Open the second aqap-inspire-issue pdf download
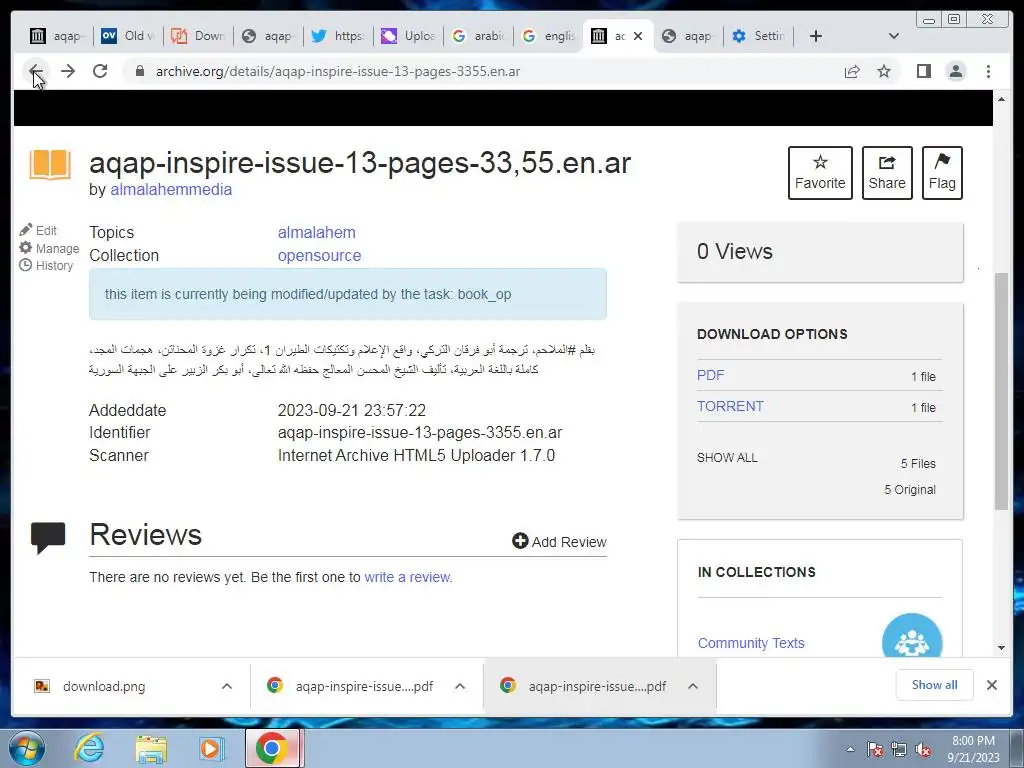 pos(583,686)
